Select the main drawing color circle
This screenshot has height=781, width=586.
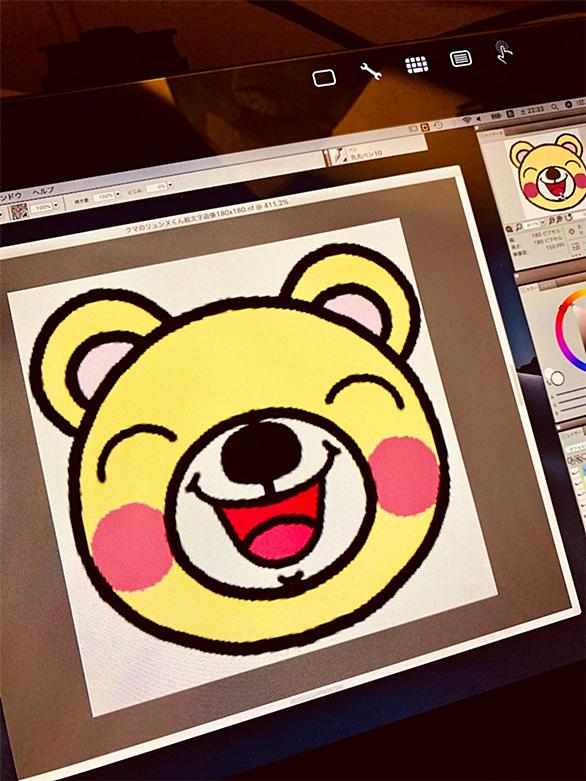[x=558, y=378]
